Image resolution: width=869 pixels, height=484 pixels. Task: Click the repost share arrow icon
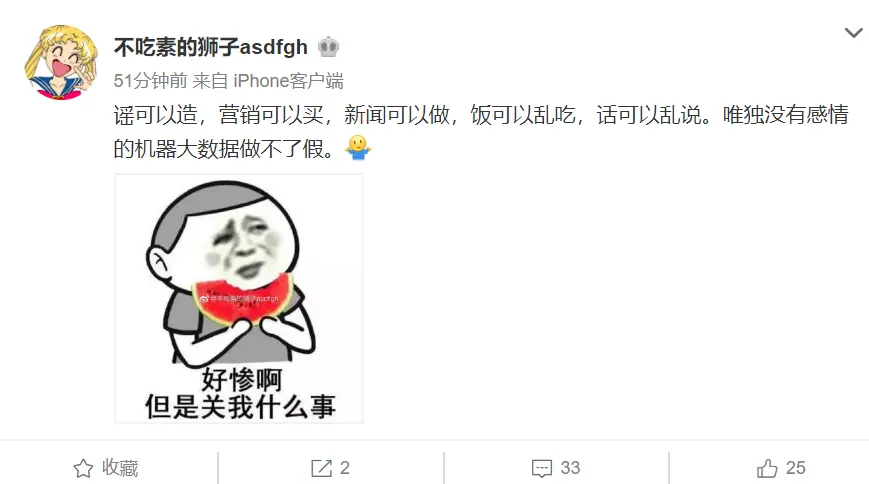pos(321,468)
